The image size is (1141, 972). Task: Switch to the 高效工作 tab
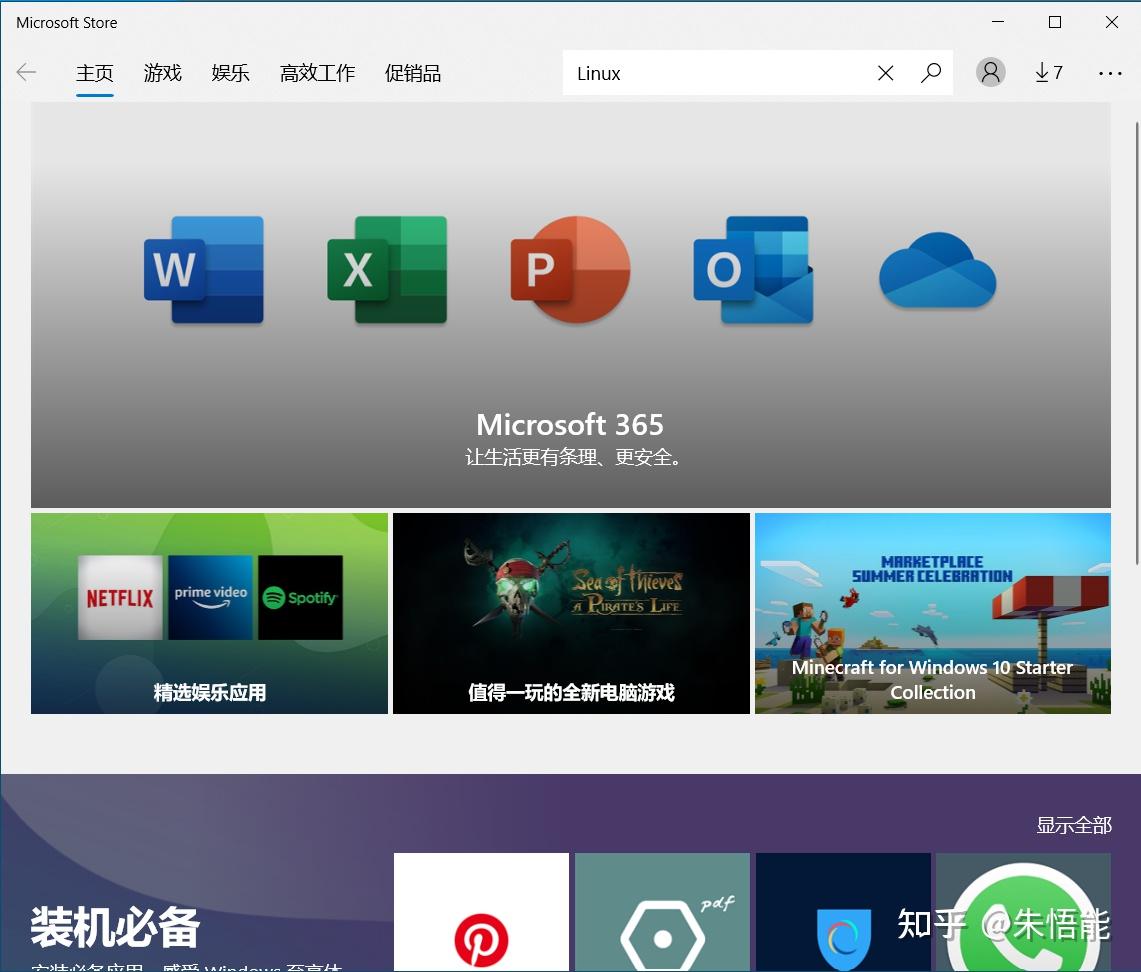pos(317,73)
